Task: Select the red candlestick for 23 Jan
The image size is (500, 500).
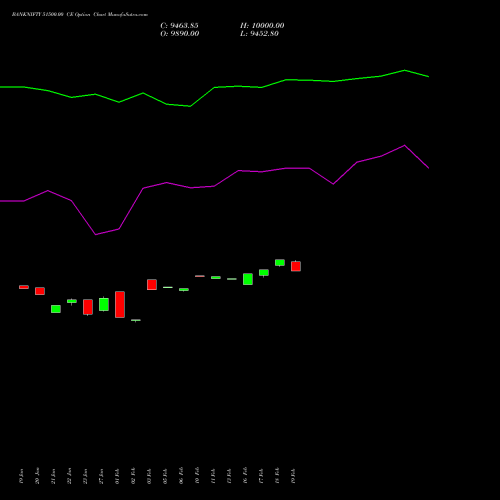Action: [x=88, y=307]
